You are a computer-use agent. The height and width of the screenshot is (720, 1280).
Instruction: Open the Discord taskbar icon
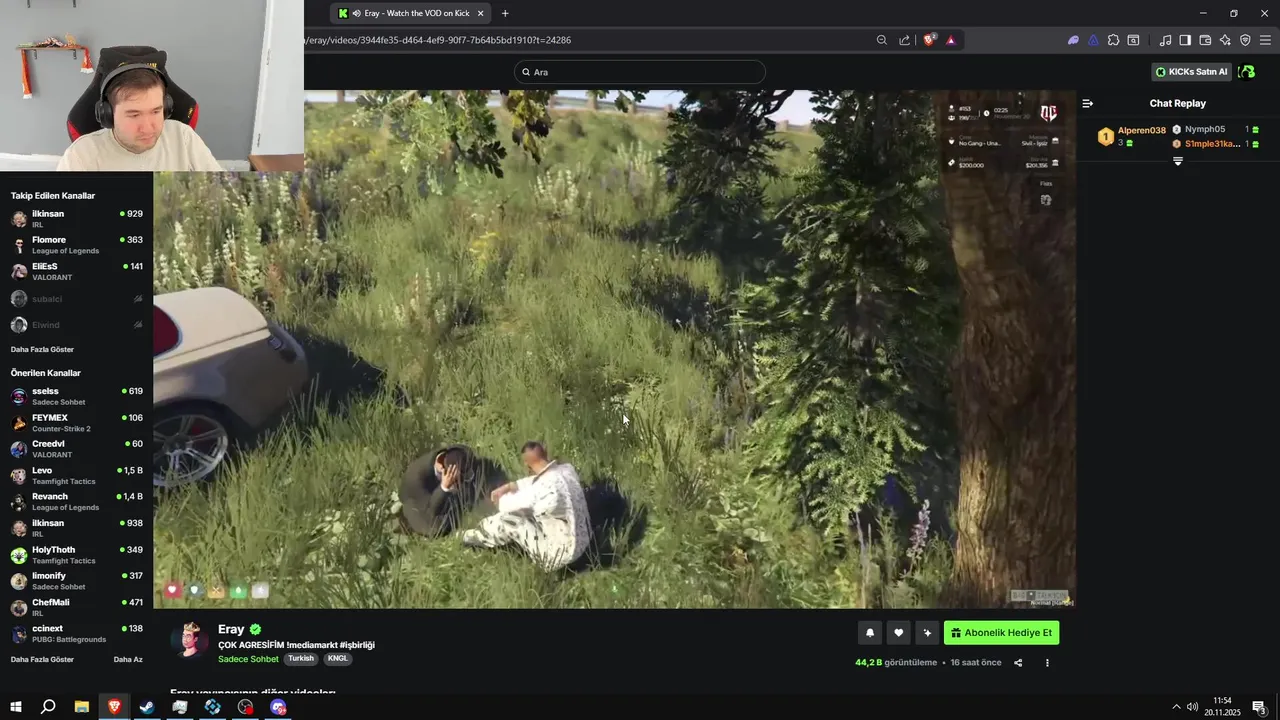[x=278, y=707]
